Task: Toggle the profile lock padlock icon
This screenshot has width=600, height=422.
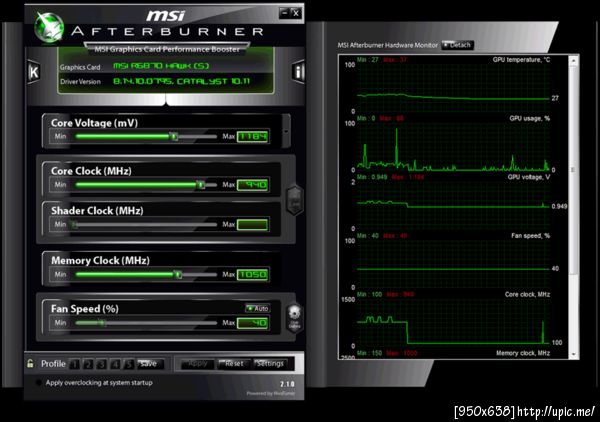Action: tap(30, 363)
